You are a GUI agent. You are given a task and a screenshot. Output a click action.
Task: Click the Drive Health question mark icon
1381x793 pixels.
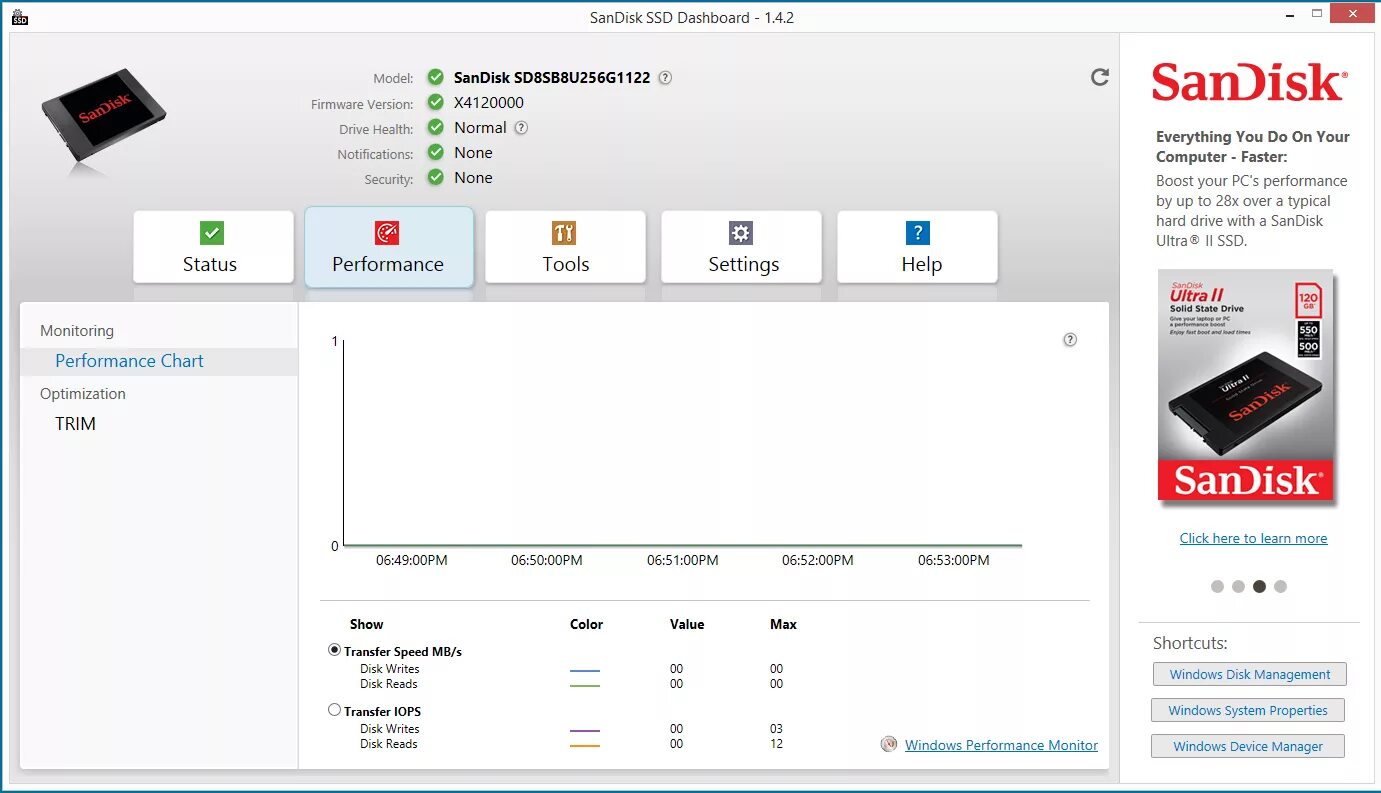click(x=521, y=127)
